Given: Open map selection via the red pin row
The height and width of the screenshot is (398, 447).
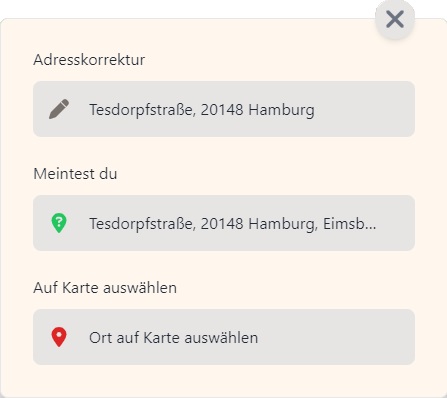Looking at the screenshot, I should tap(224, 337).
